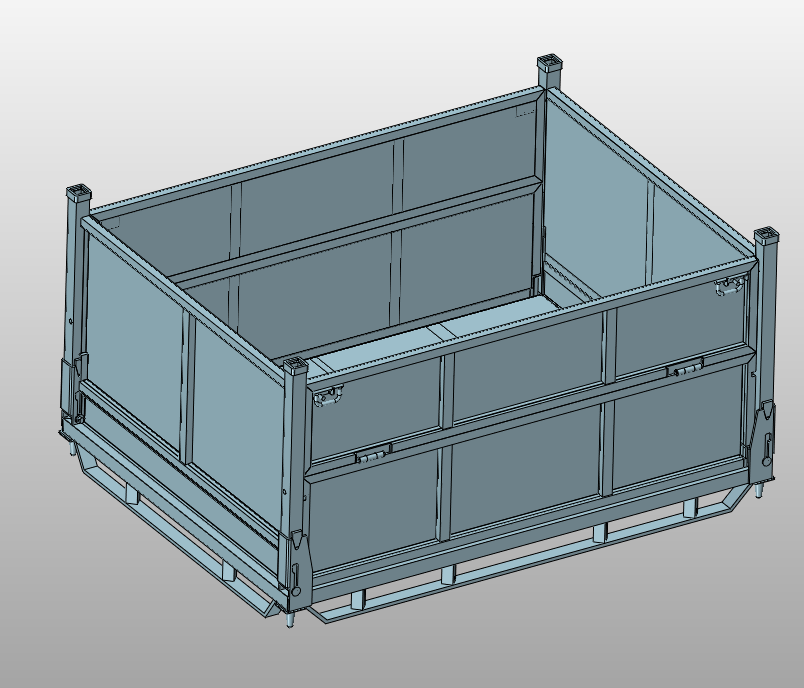Screen dimensions: 804x688
Task: Click the stacking cap on the nearest front corner post
Action: pos(295,367)
